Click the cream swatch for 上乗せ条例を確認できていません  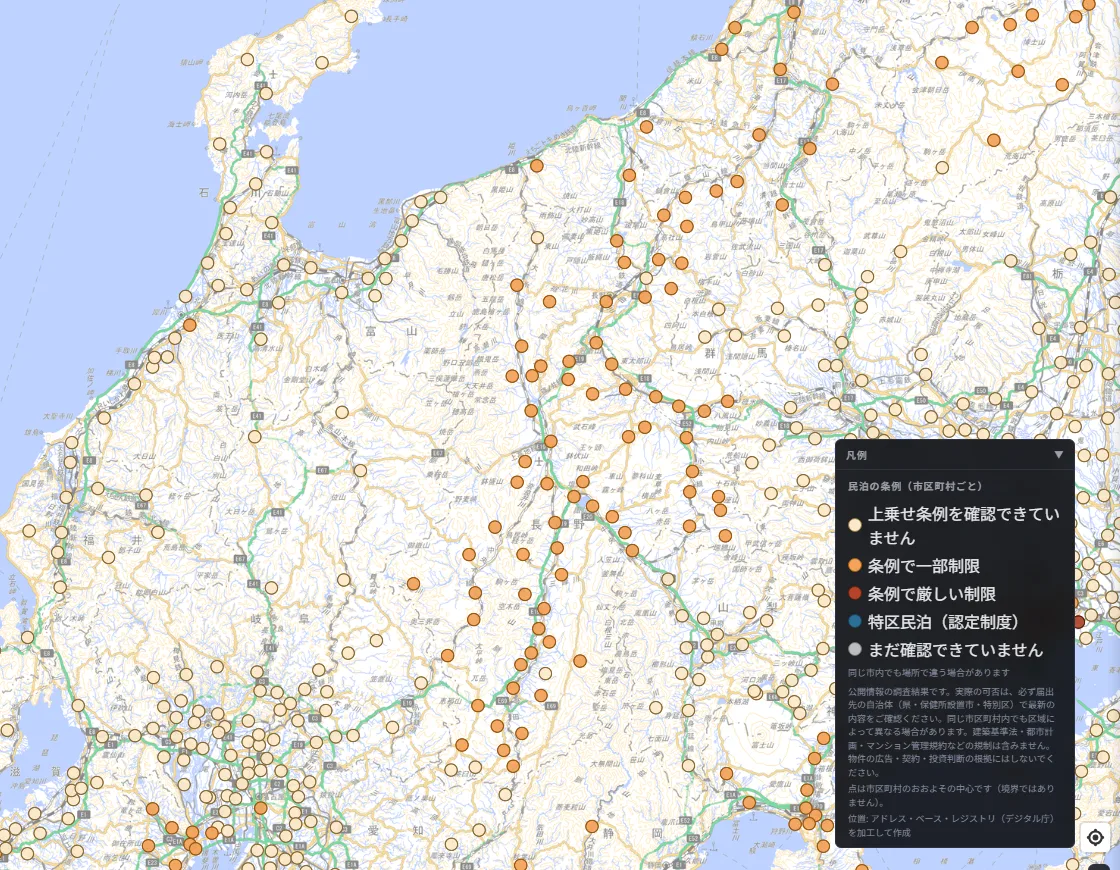click(x=854, y=525)
